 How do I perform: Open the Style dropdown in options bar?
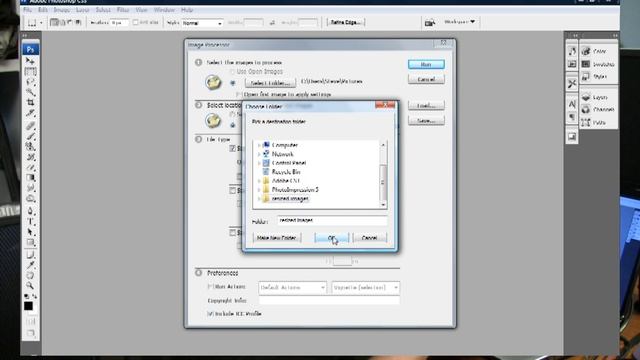click(202, 23)
